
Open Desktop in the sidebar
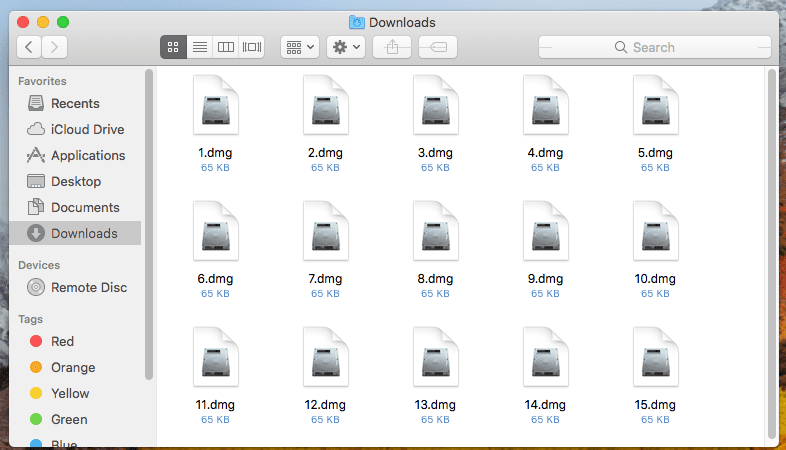pos(75,181)
